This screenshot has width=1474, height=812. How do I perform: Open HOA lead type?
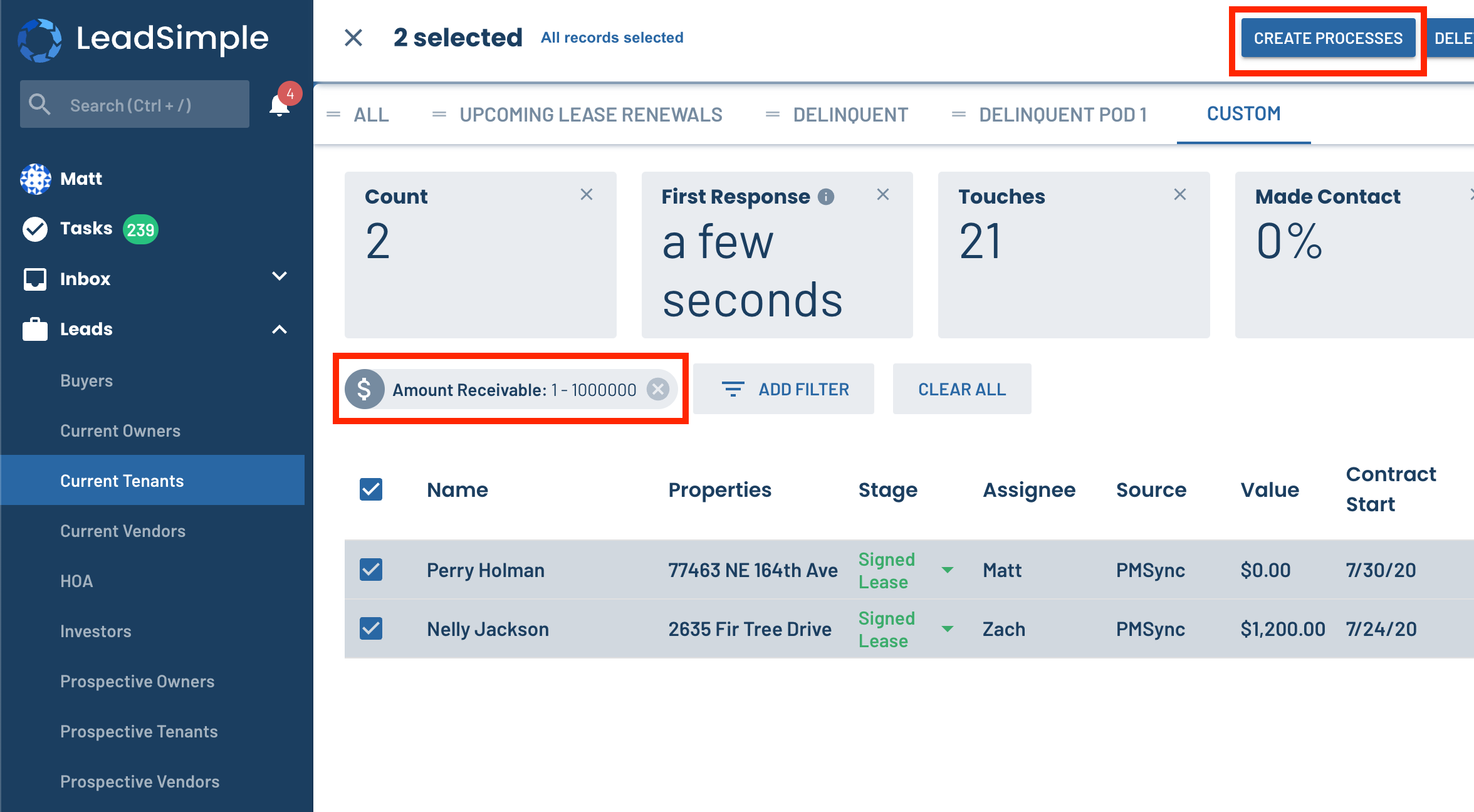pyautogui.click(x=76, y=581)
